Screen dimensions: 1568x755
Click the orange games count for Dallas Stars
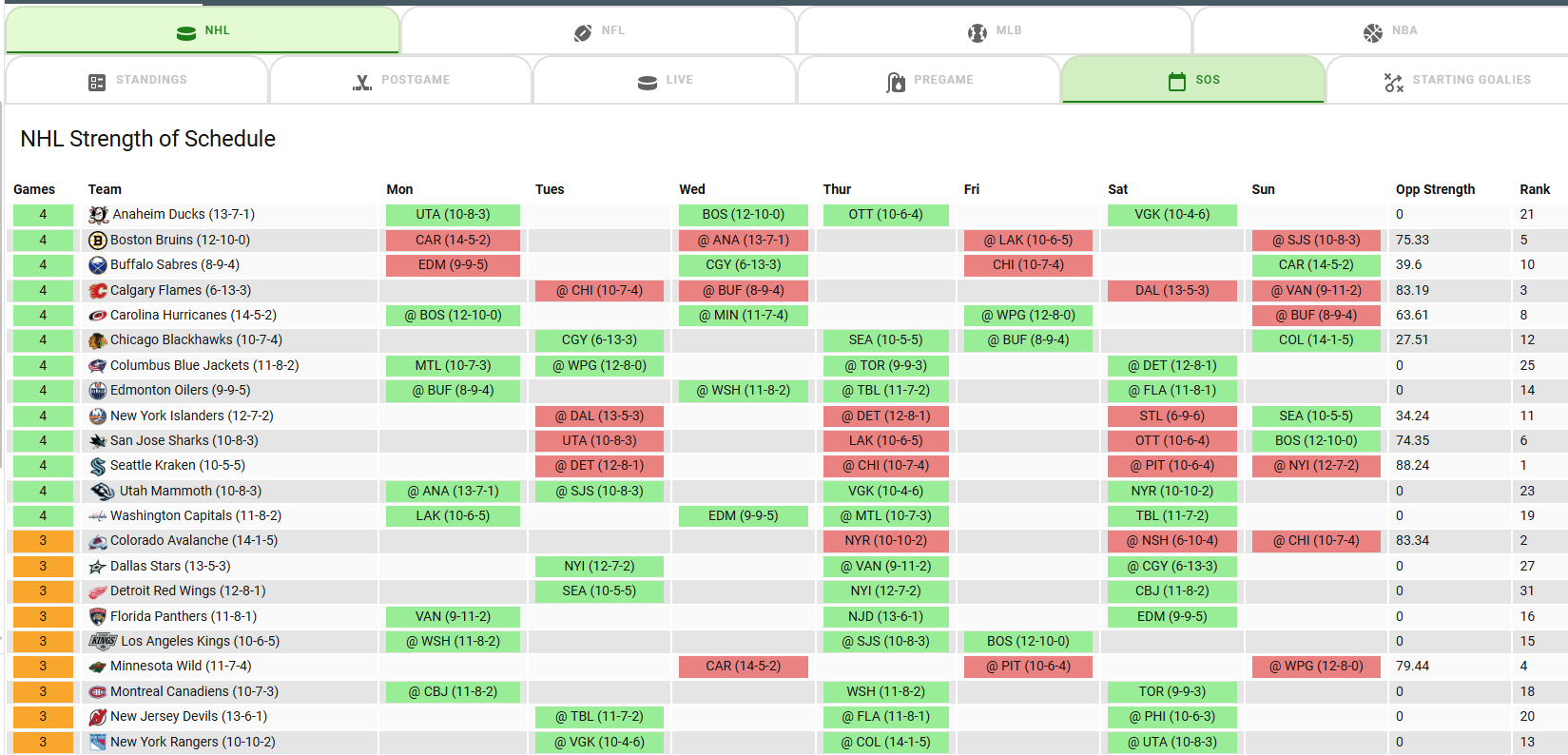pyautogui.click(x=43, y=567)
